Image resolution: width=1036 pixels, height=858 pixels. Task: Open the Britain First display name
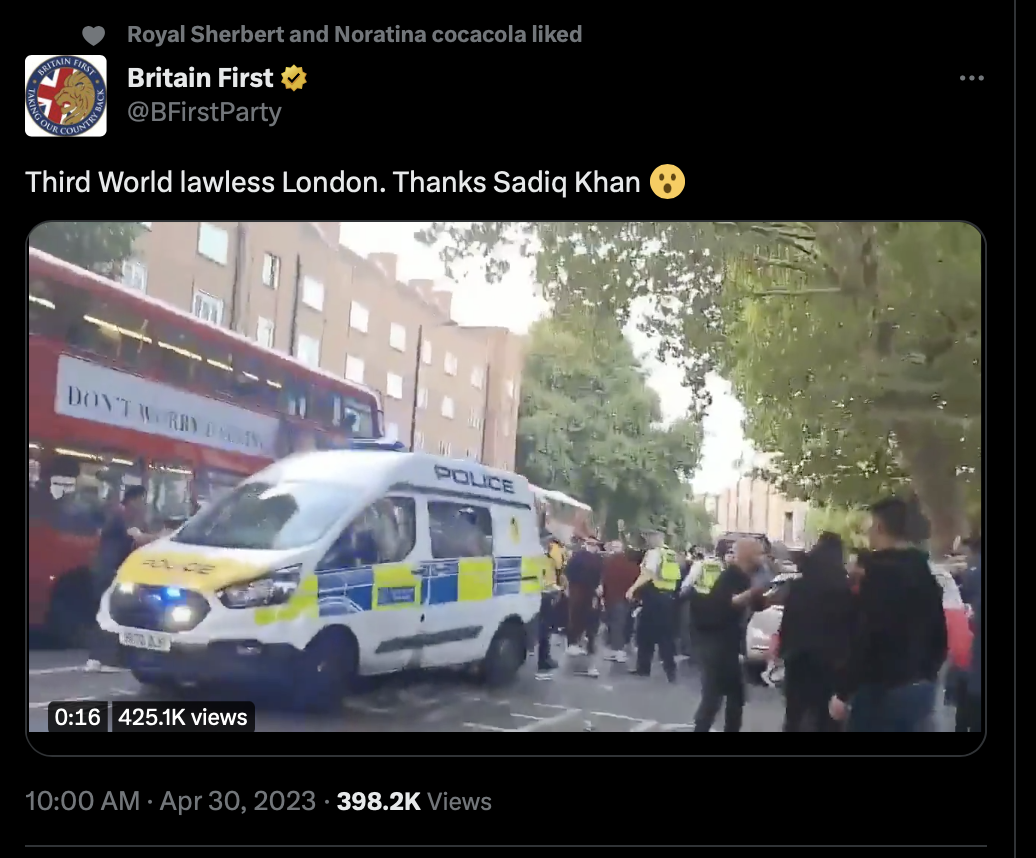[200, 78]
